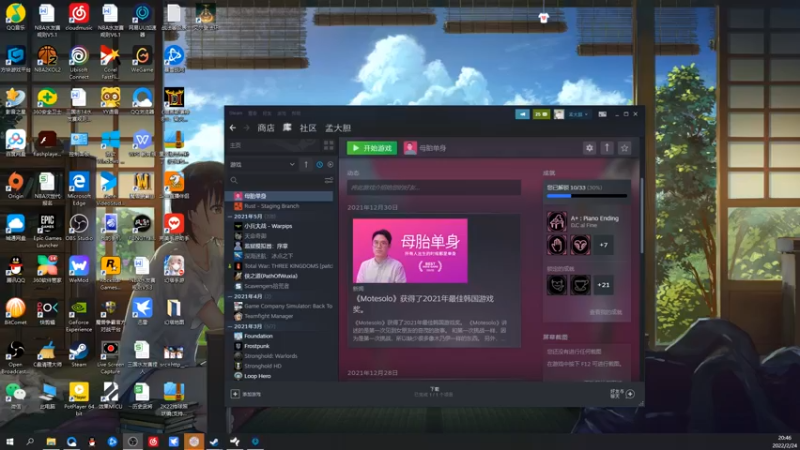Click the locked cup achievement icon

click(580, 285)
